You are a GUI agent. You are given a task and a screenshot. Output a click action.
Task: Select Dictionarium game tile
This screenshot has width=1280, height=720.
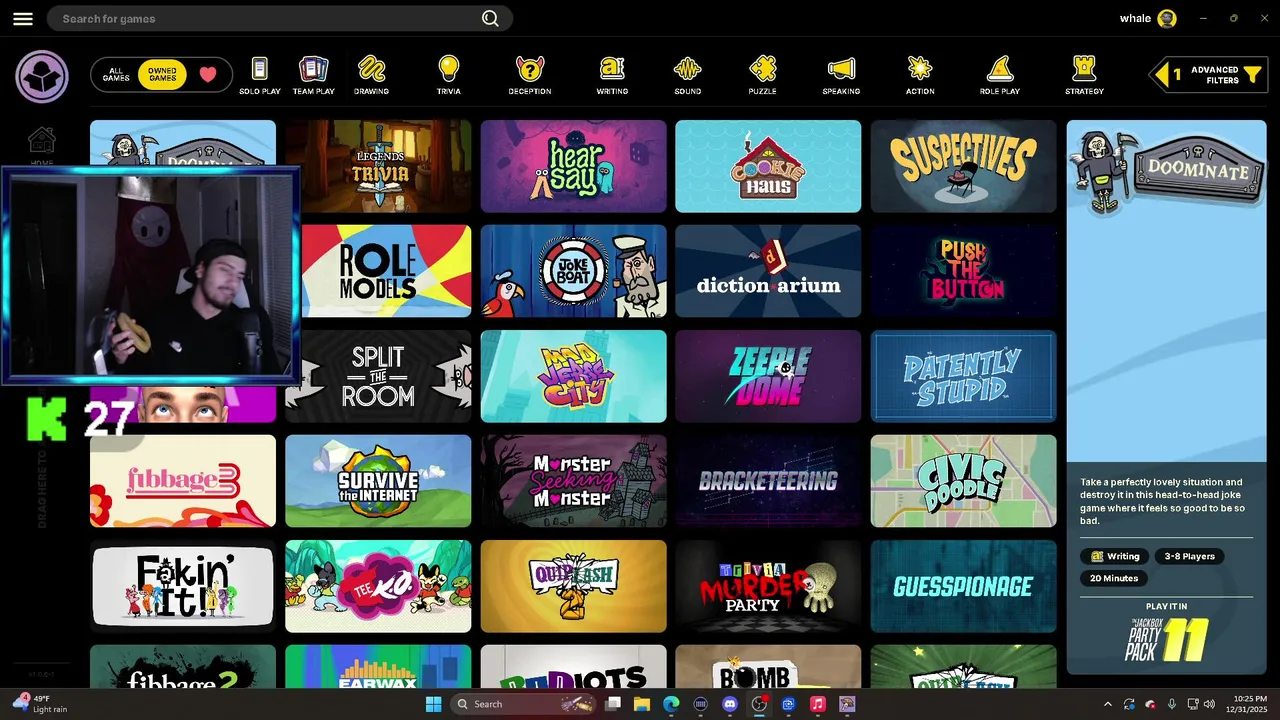click(x=768, y=271)
